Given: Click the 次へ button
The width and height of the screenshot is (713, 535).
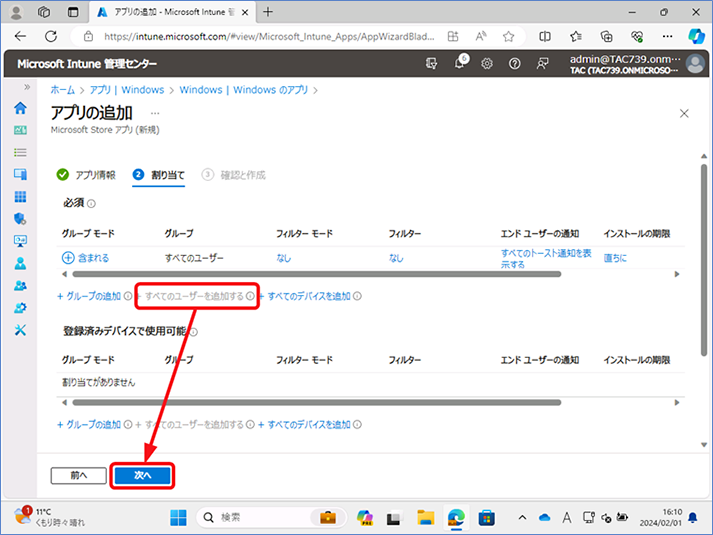Looking at the screenshot, I should pyautogui.click(x=142, y=475).
